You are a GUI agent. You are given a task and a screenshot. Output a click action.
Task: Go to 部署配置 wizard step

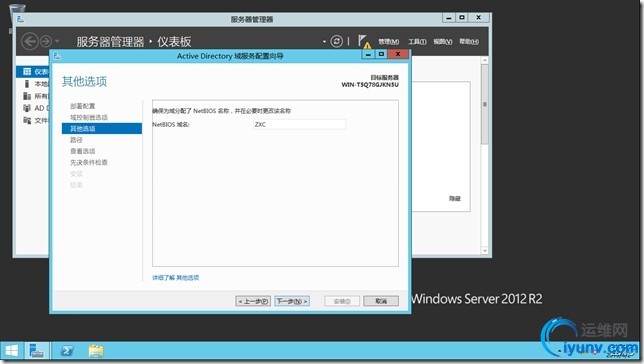[x=83, y=106]
